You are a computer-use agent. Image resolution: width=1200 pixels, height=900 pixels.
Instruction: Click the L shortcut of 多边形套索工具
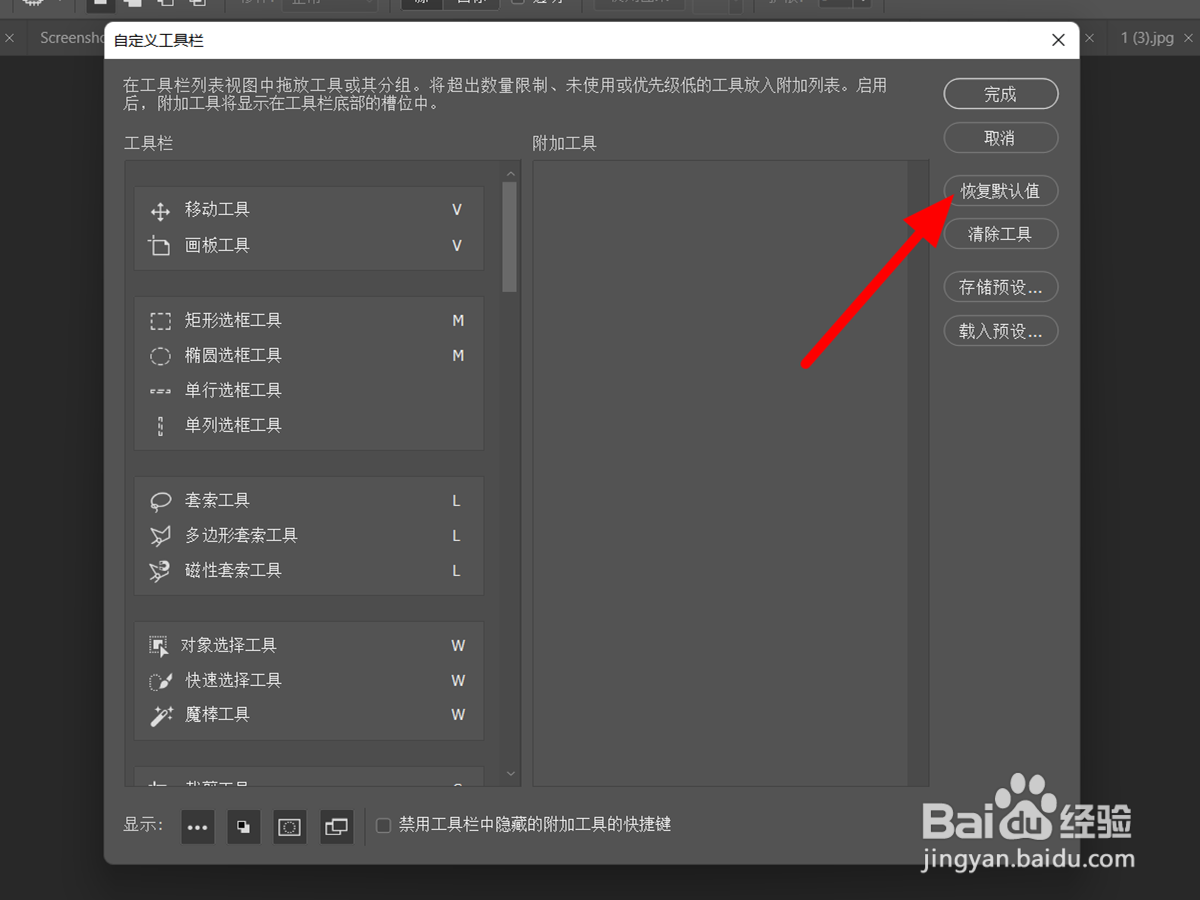pyautogui.click(x=457, y=536)
